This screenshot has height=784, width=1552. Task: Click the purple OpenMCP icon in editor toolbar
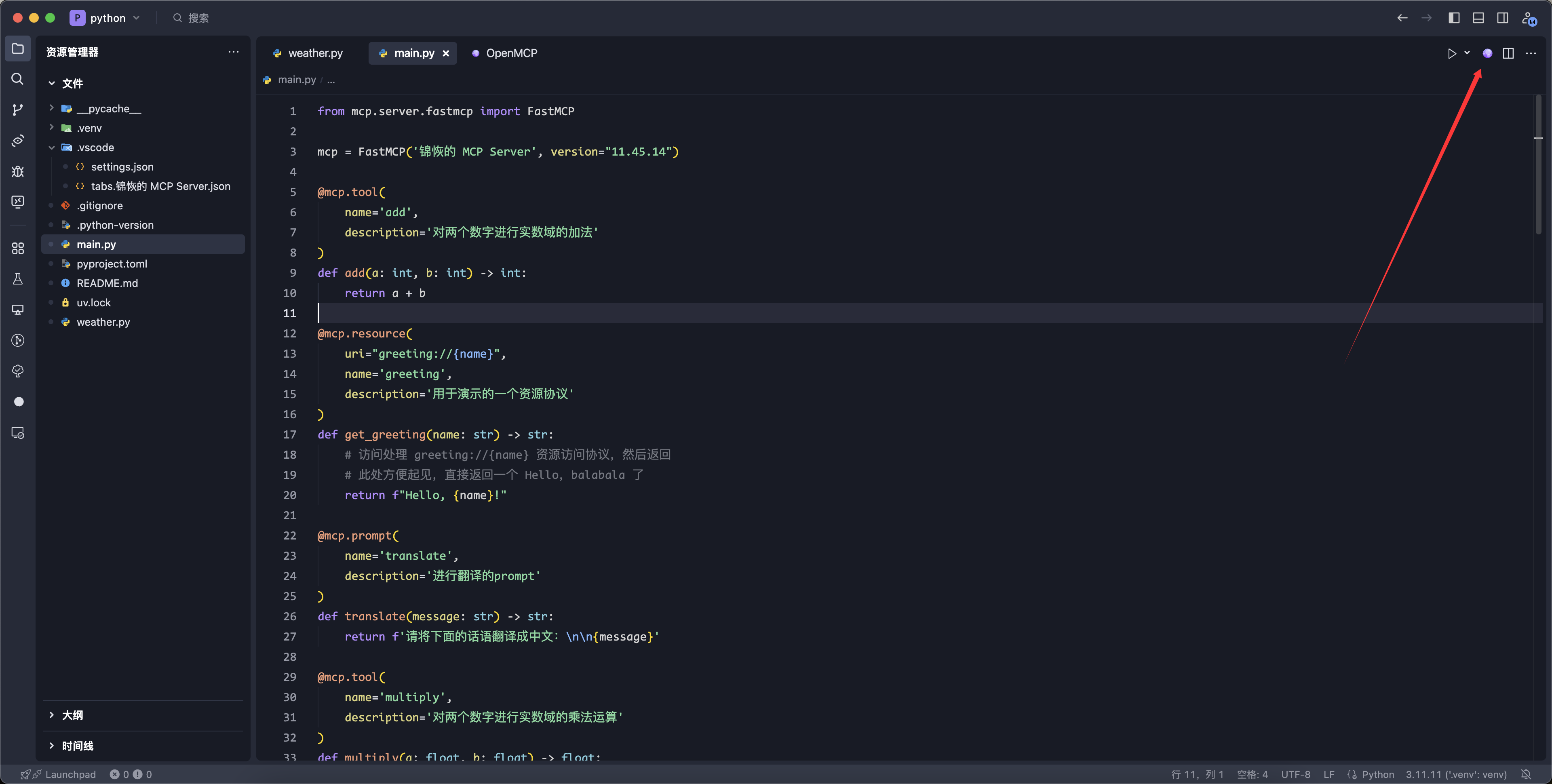click(x=1487, y=53)
